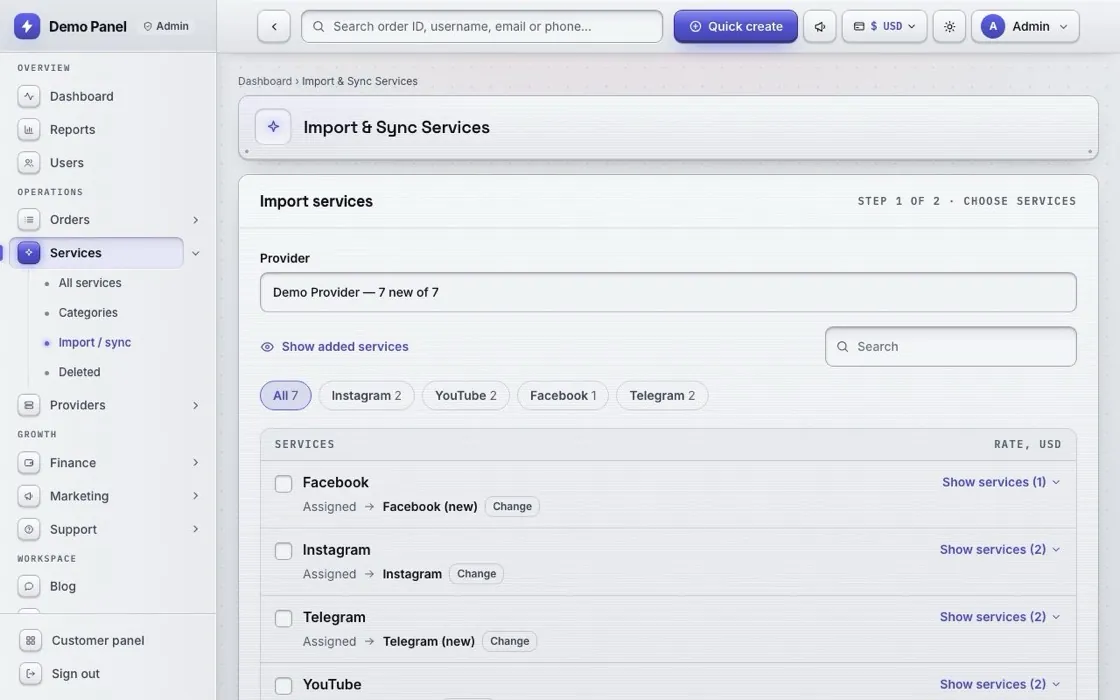
Task: Click the Demo Panel lightning logo
Action: pyautogui.click(x=27, y=26)
